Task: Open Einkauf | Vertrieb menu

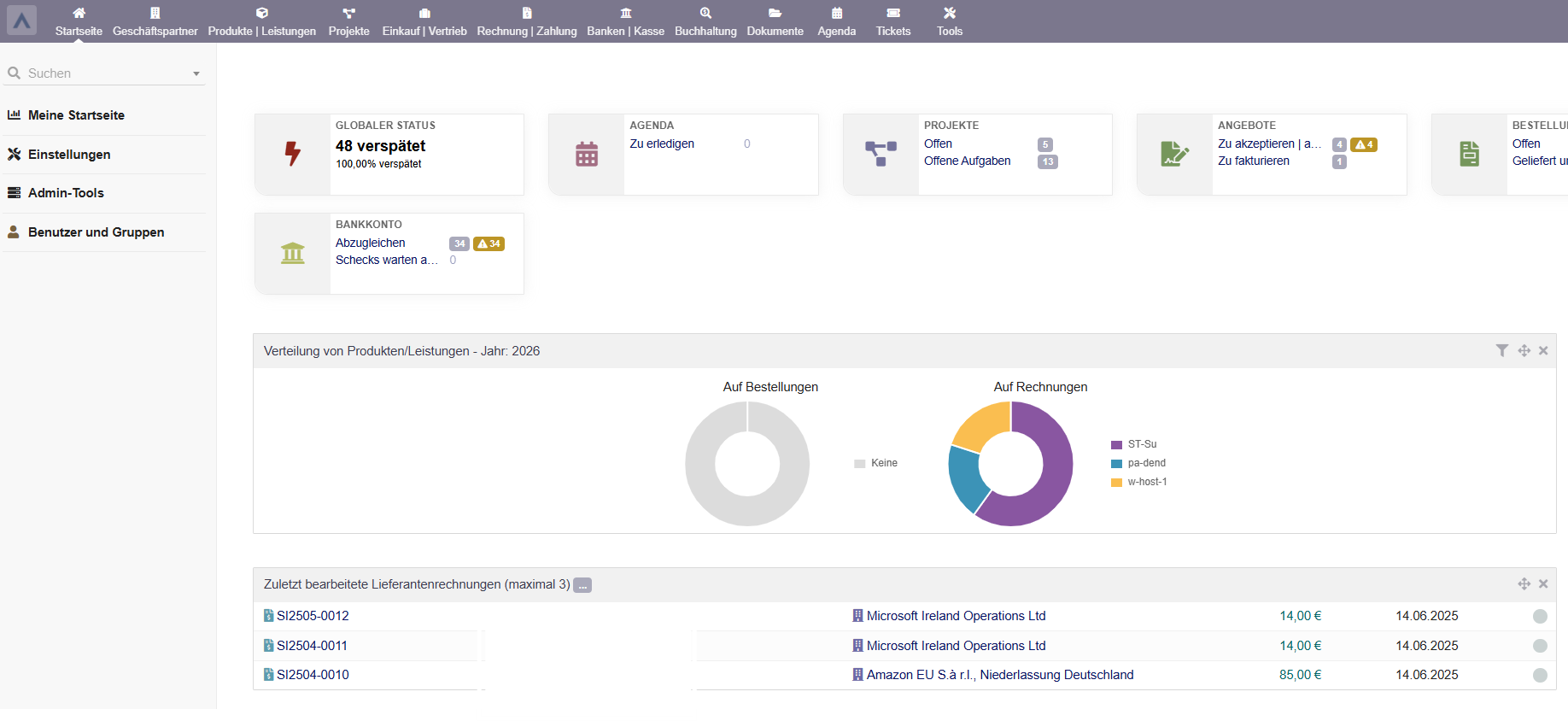Action: 424,21
